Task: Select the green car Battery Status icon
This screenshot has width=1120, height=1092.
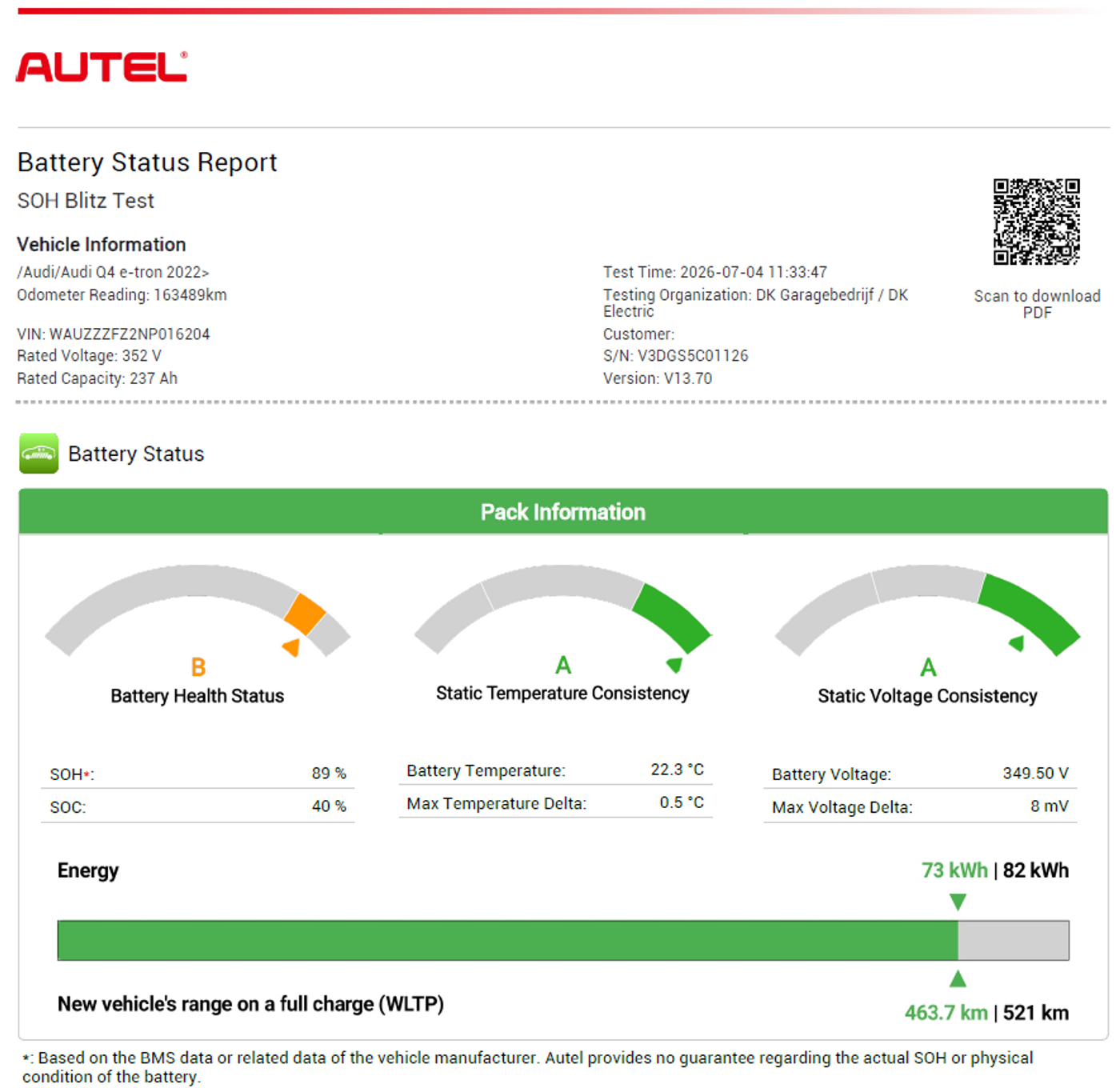Action: coord(38,454)
